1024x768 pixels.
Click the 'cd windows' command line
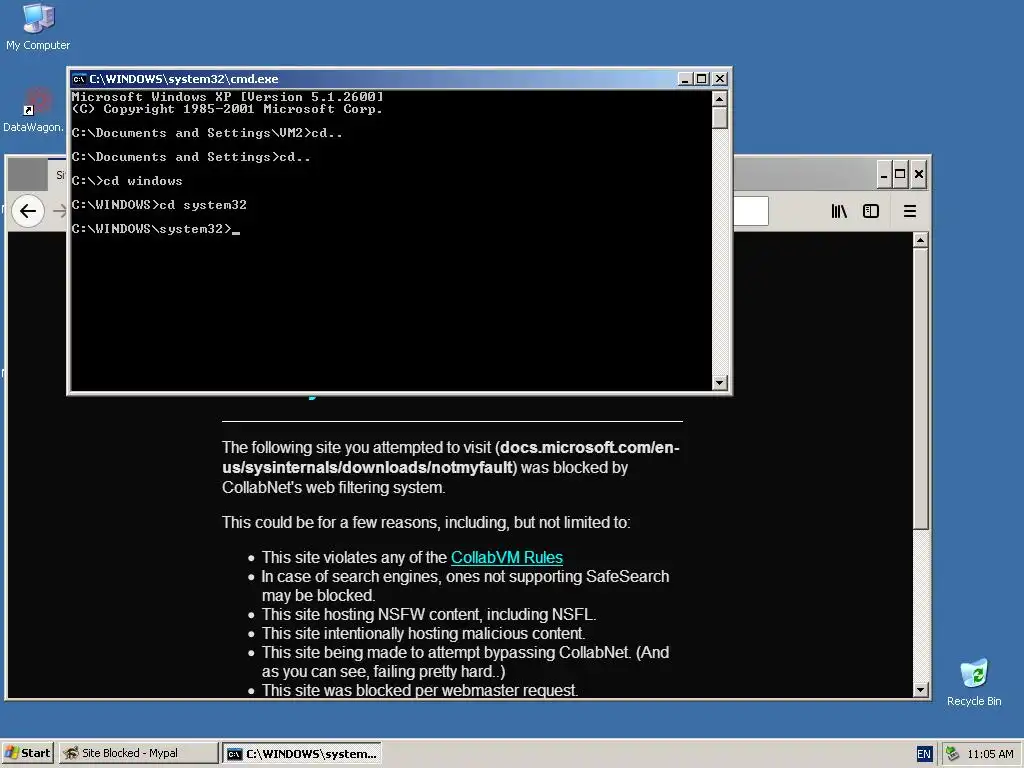click(127, 180)
